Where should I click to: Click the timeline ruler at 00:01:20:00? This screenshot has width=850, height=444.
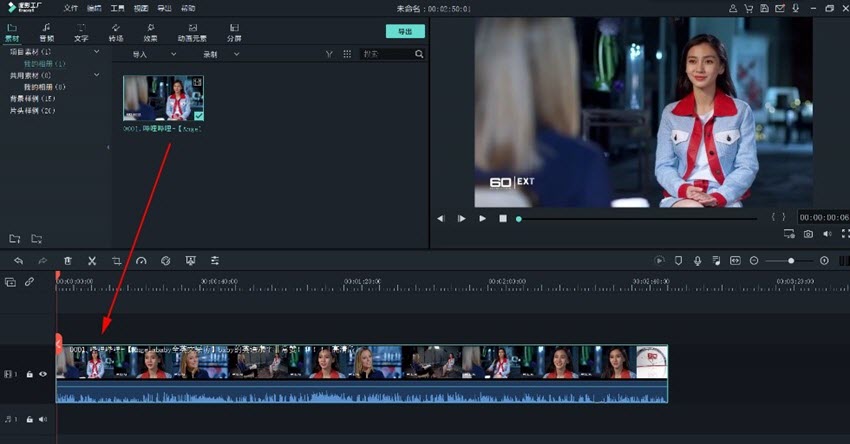coord(362,282)
